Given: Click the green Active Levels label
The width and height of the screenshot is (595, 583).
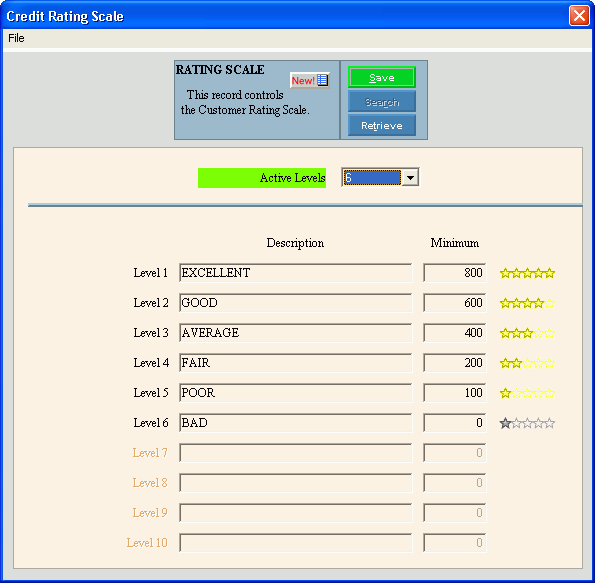Looking at the screenshot, I should pyautogui.click(x=262, y=178).
